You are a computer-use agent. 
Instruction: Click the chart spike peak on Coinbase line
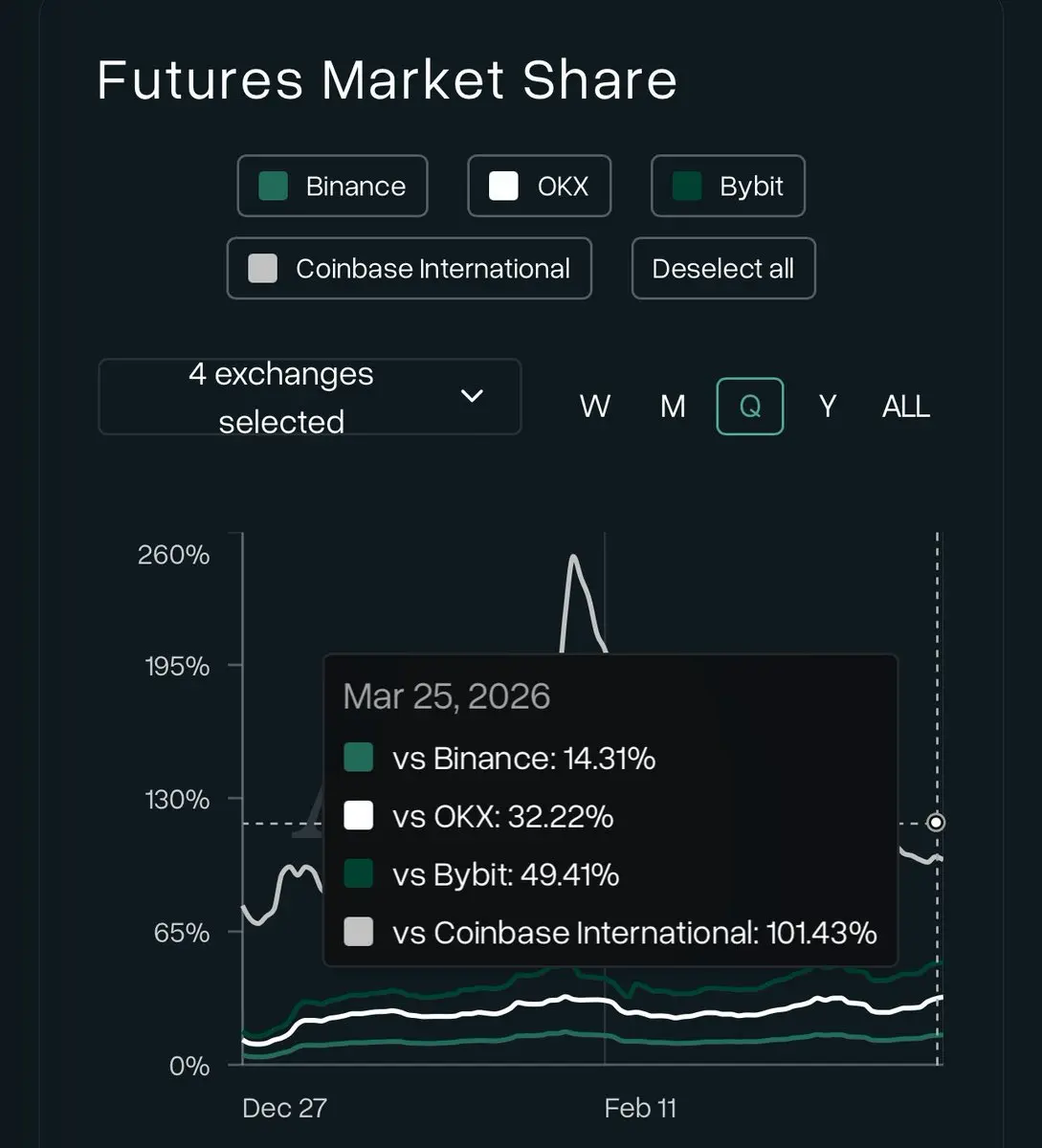573,557
